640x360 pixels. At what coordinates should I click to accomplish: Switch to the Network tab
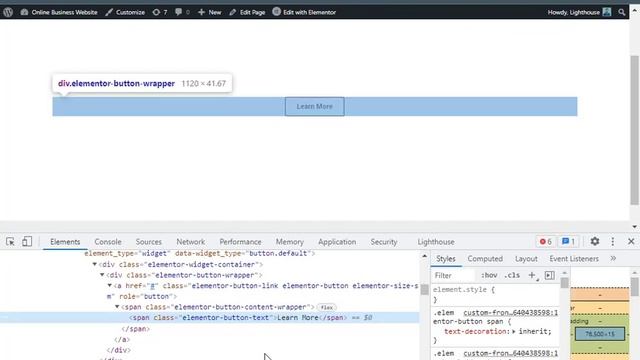pos(191,242)
